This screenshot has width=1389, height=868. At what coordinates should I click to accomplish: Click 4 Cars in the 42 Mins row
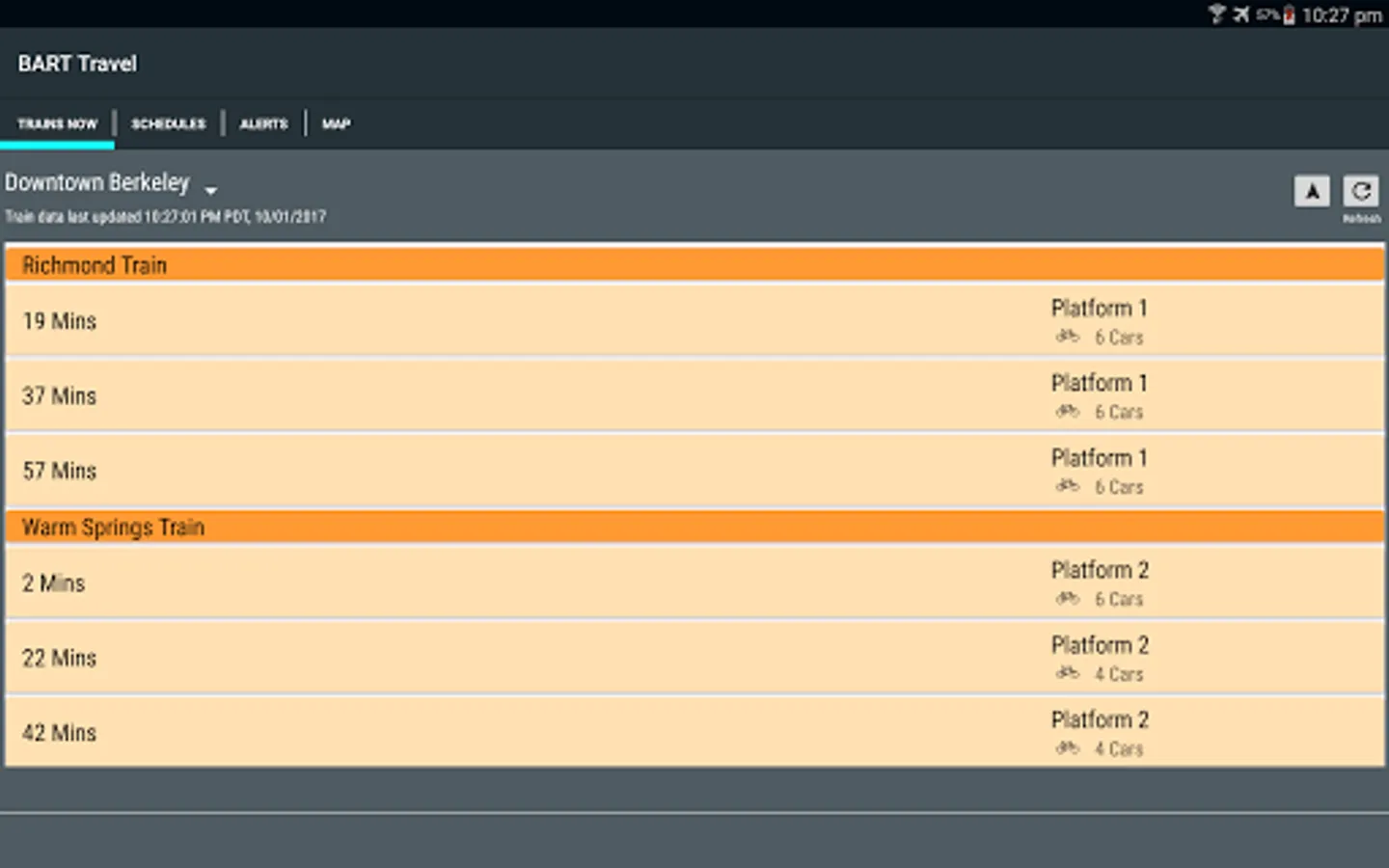(1119, 749)
